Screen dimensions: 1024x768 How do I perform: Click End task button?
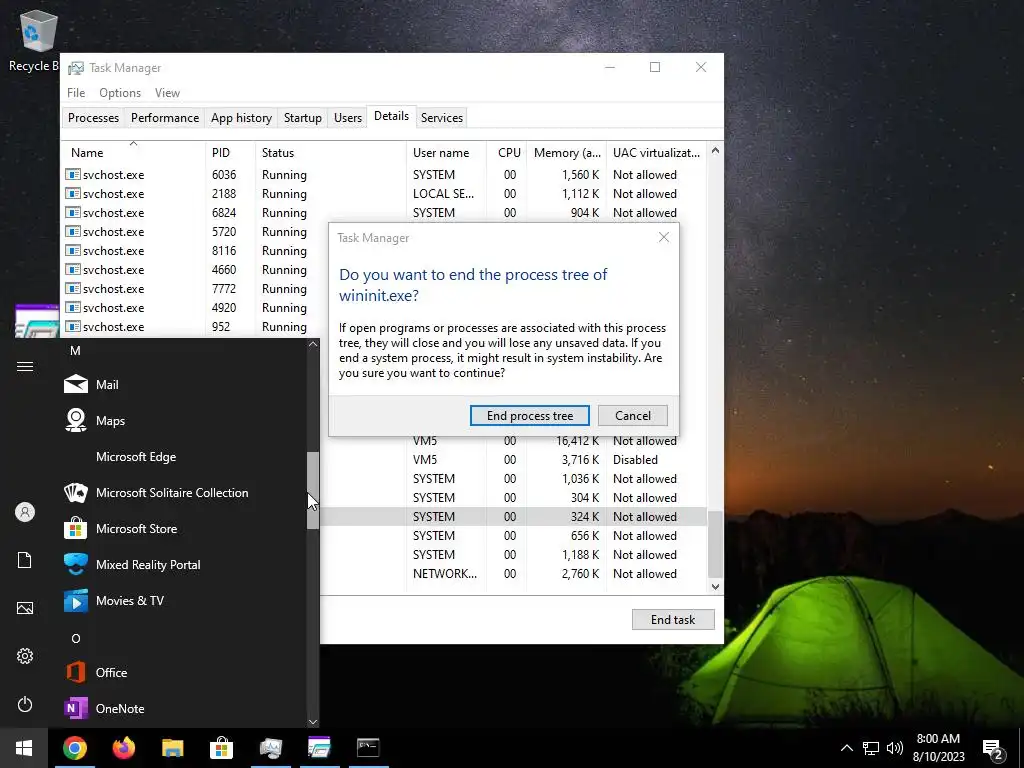[673, 620]
